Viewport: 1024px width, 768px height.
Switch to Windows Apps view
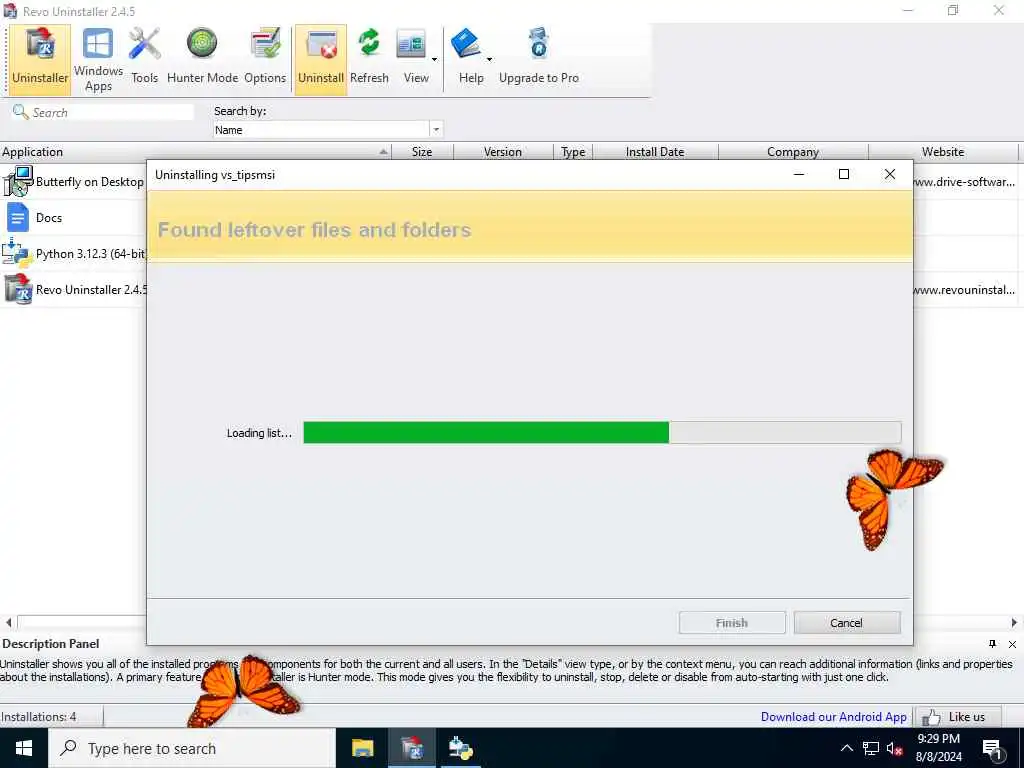coord(98,59)
